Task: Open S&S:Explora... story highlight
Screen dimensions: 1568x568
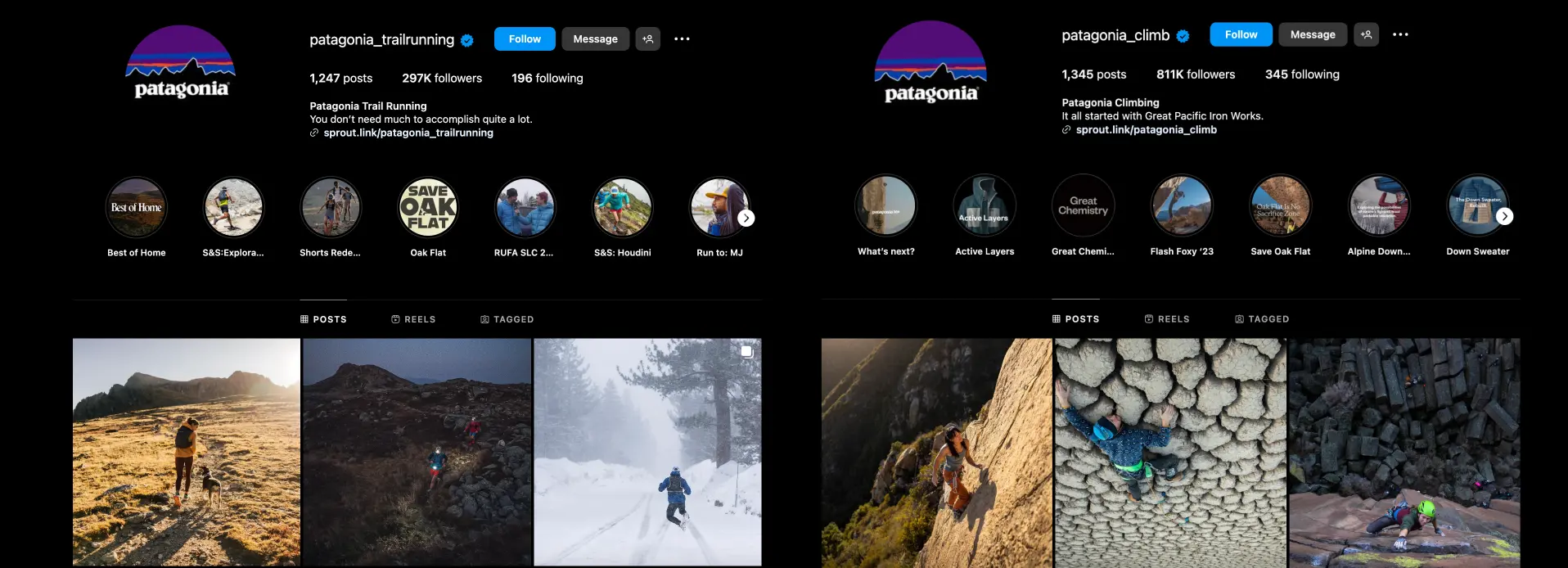Action: (233, 207)
